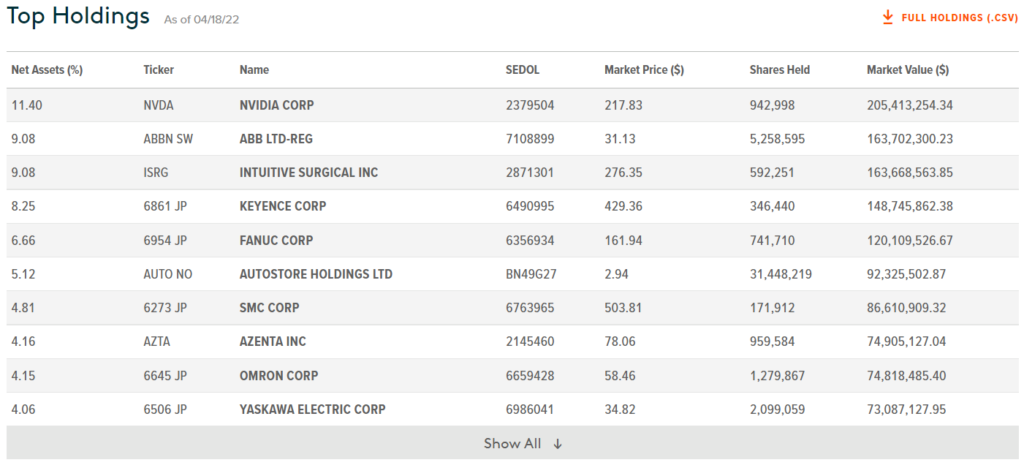The width and height of the screenshot is (1024, 468).
Task: Click market price 503.81
Action: pyautogui.click(x=623, y=308)
